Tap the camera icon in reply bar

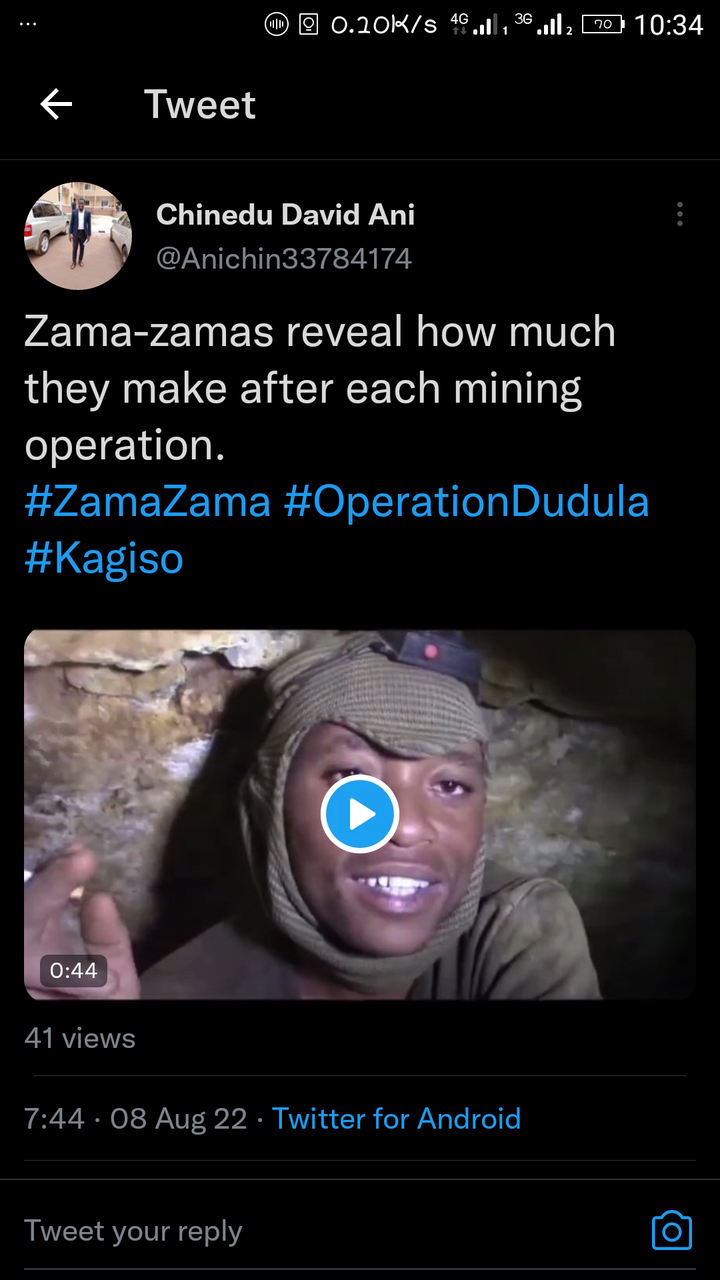[x=671, y=1230]
